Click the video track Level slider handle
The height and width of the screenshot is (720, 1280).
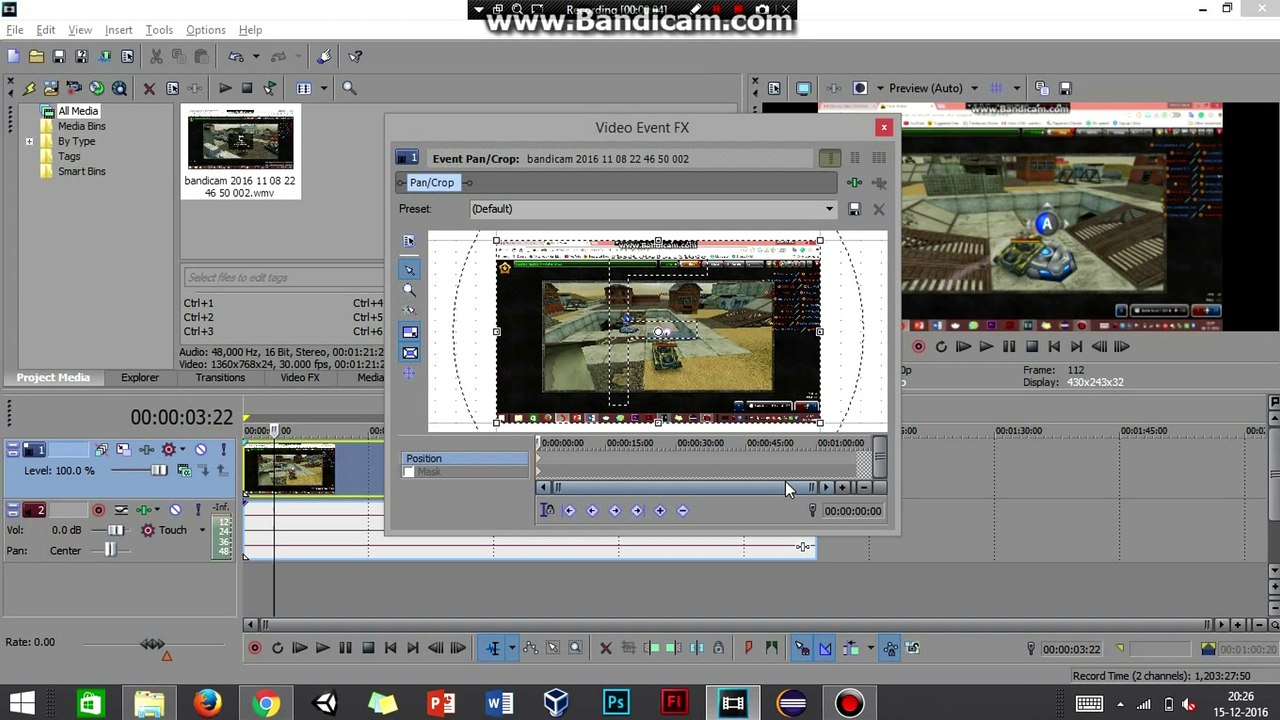coord(159,470)
